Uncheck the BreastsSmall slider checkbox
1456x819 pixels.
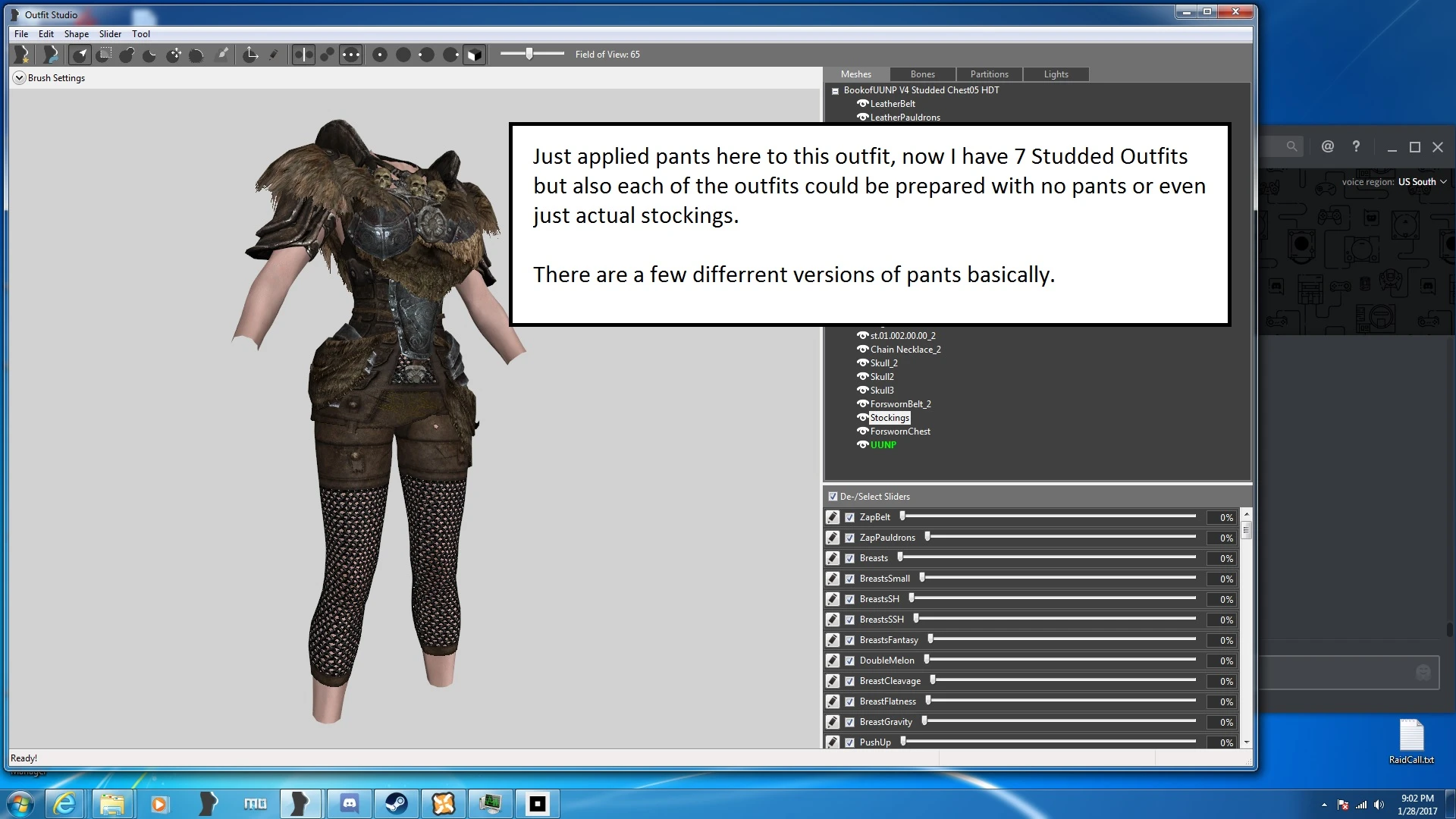coord(850,579)
